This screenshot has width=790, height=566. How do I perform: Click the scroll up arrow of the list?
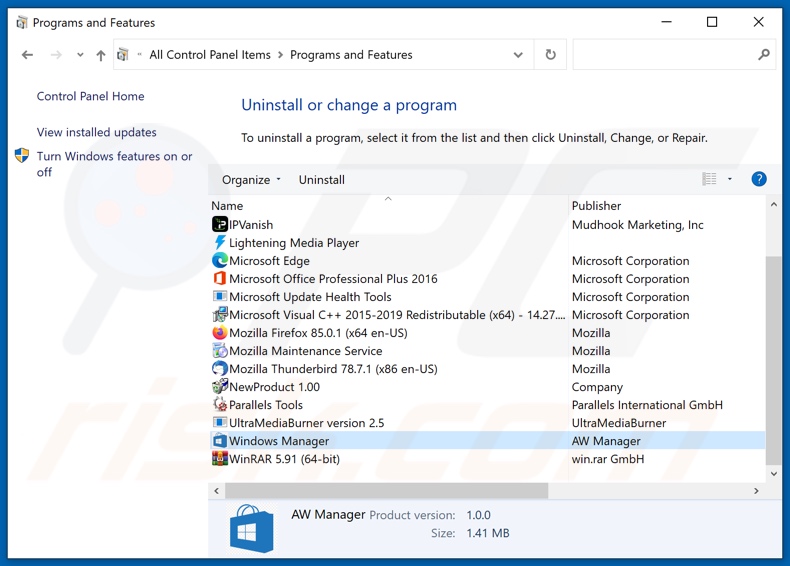click(x=773, y=205)
